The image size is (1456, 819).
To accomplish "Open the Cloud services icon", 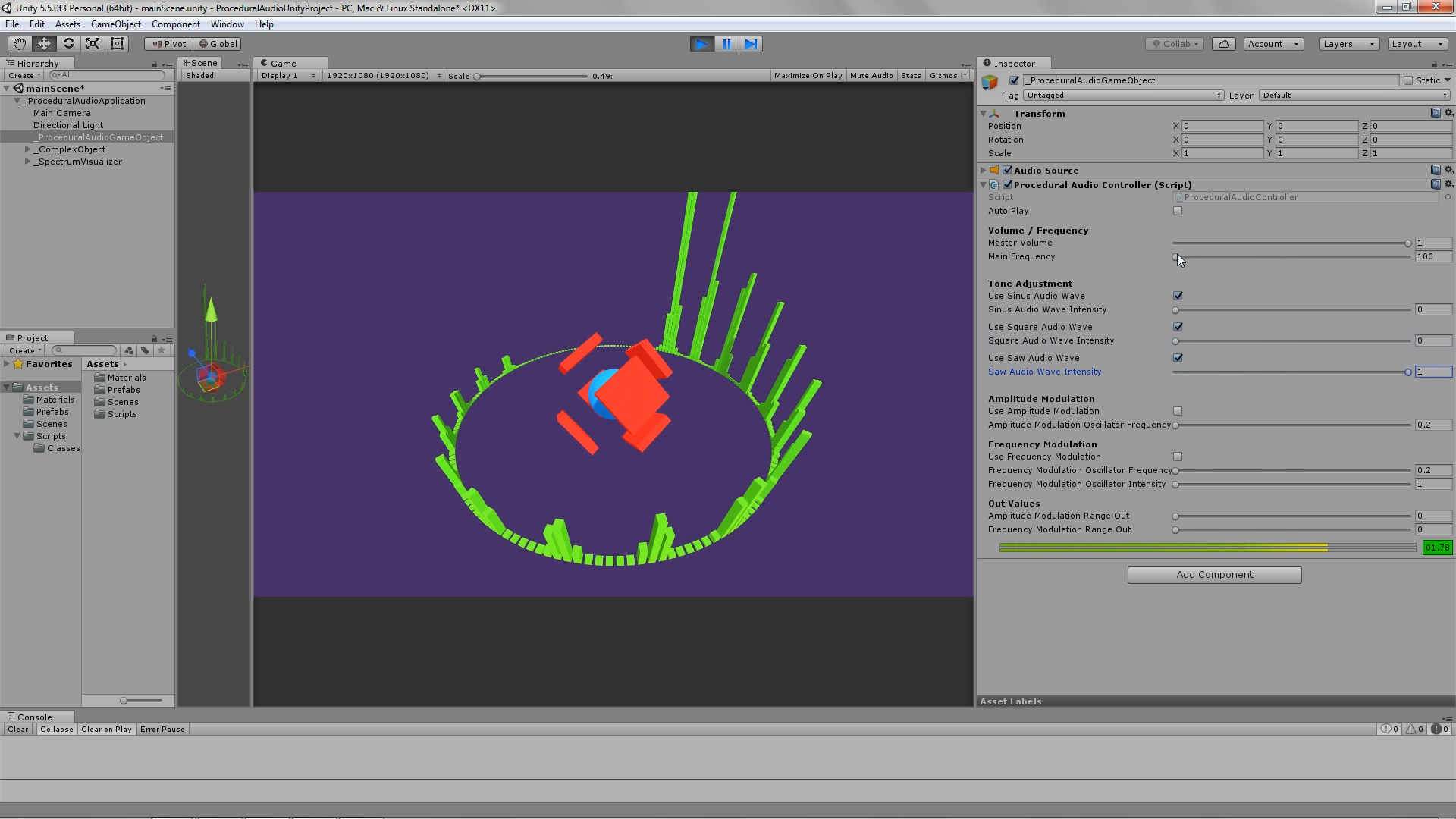I will point(1223,44).
